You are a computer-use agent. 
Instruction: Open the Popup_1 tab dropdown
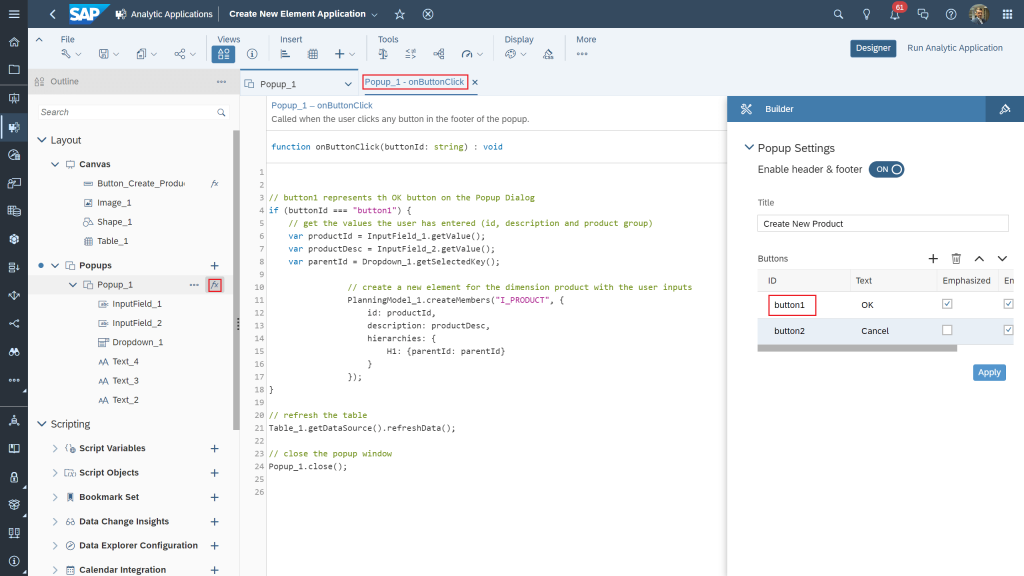pyautogui.click(x=348, y=84)
